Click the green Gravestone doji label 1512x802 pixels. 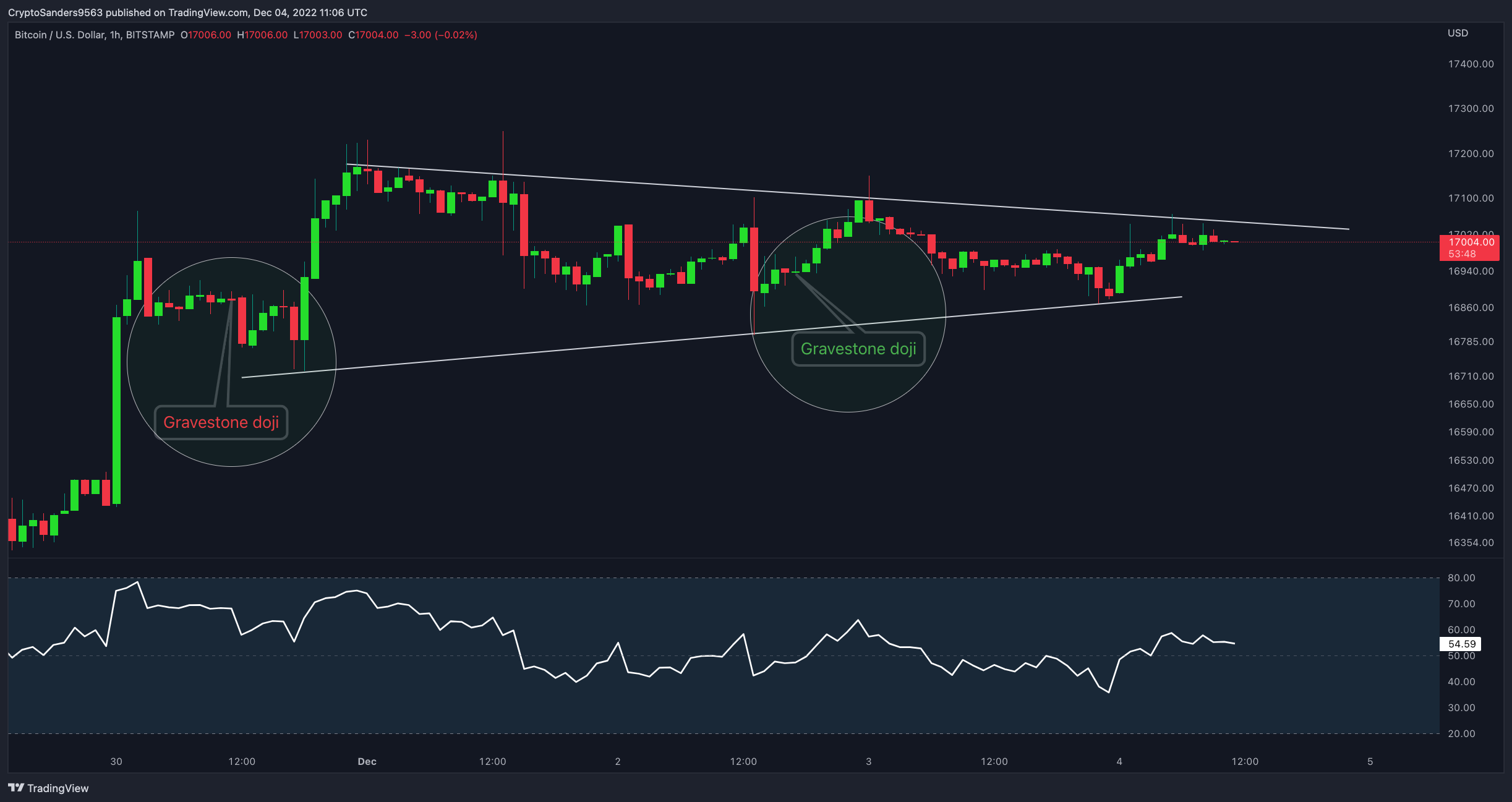858,349
